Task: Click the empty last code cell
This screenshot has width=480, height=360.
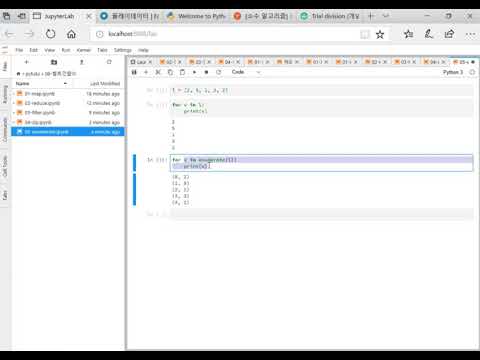Action: (321, 214)
